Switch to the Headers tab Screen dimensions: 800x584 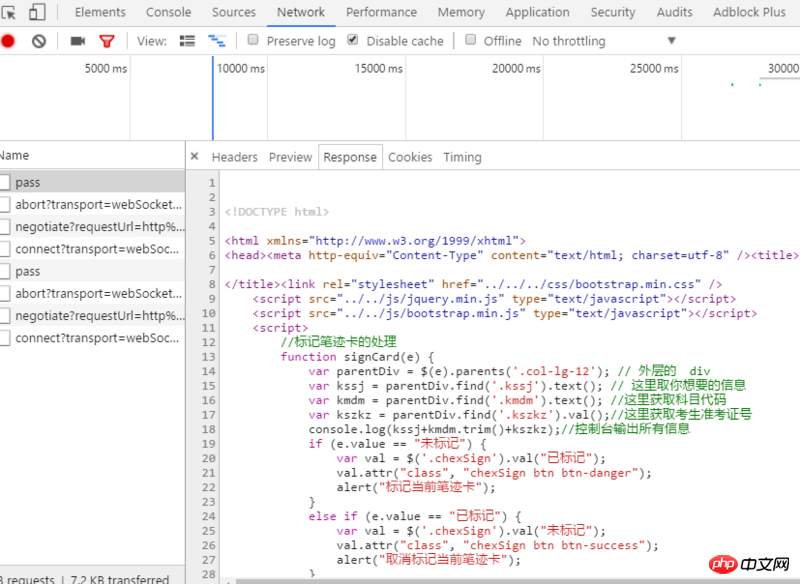[234, 157]
